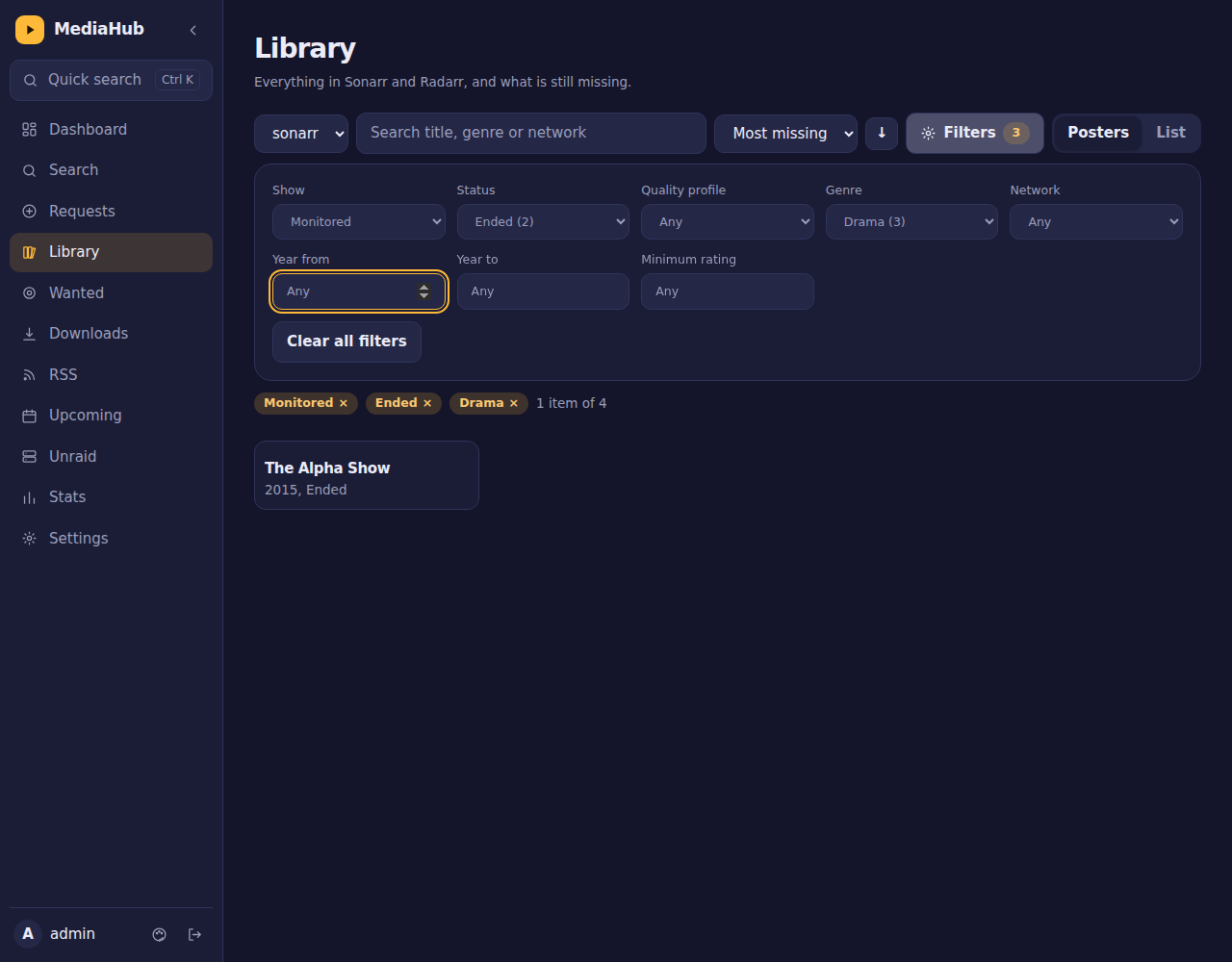
Task: Go to Dashboard in the sidebar
Action: coord(111,129)
